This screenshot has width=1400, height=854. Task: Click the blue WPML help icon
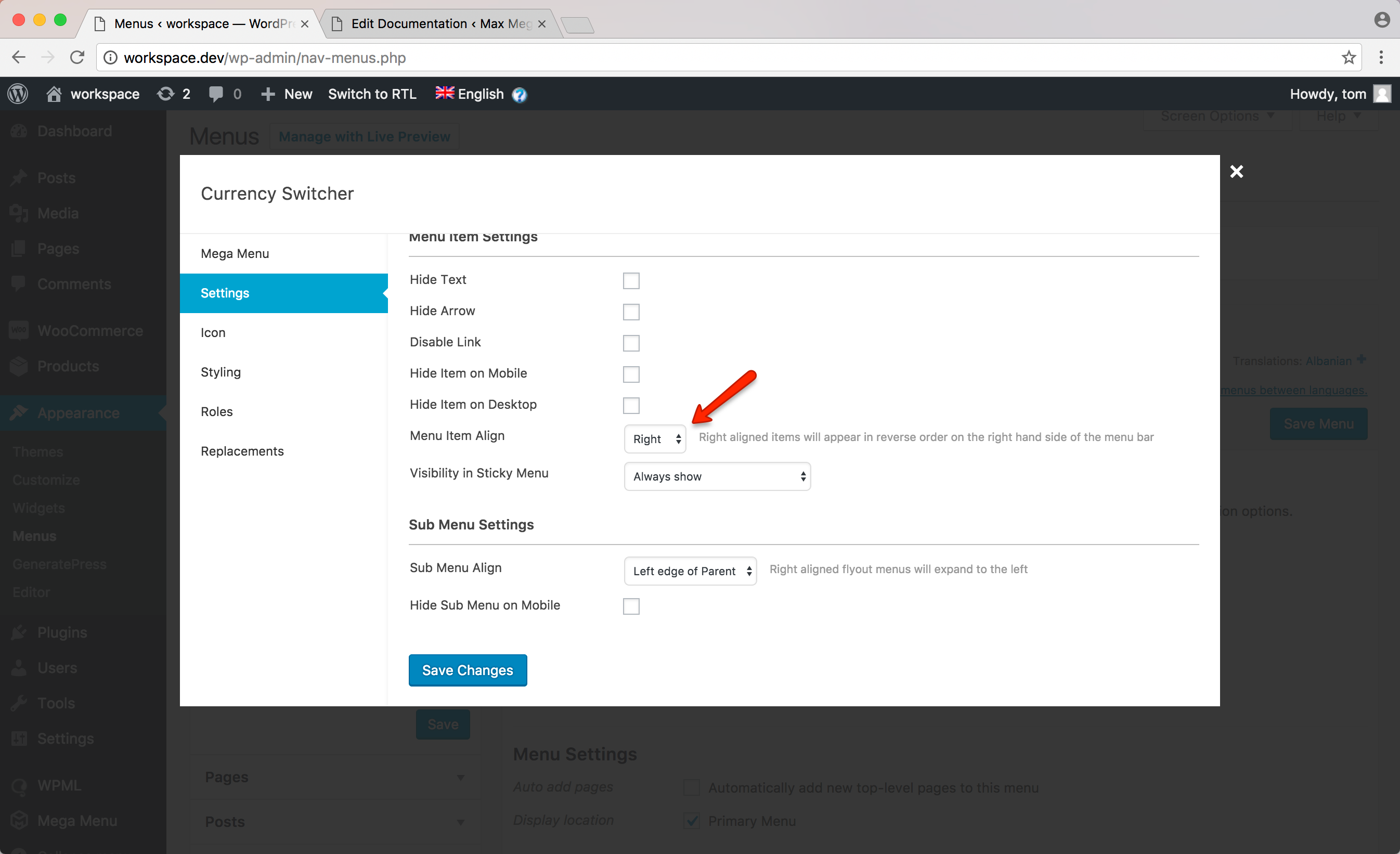520,94
